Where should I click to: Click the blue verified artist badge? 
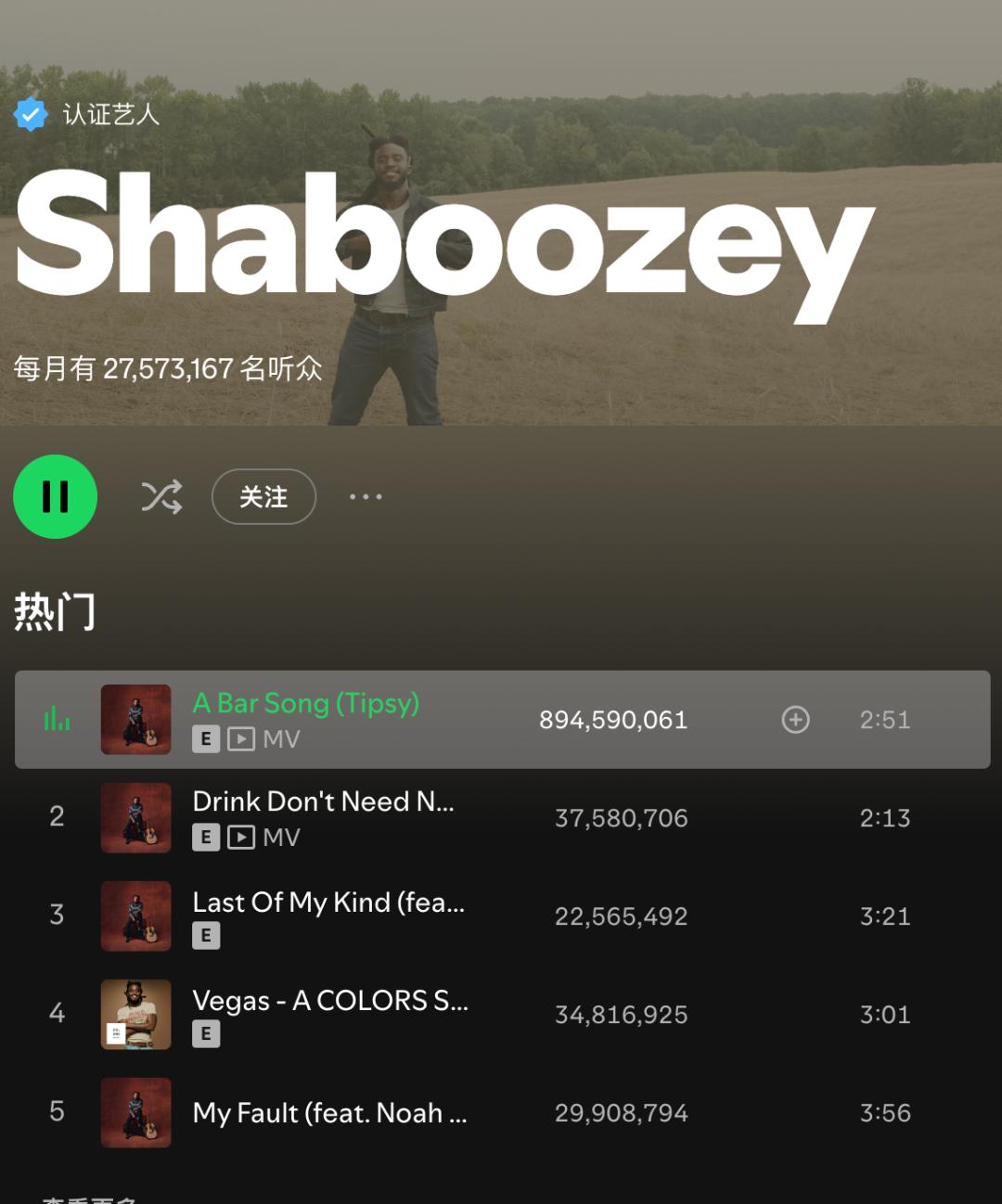[31, 114]
